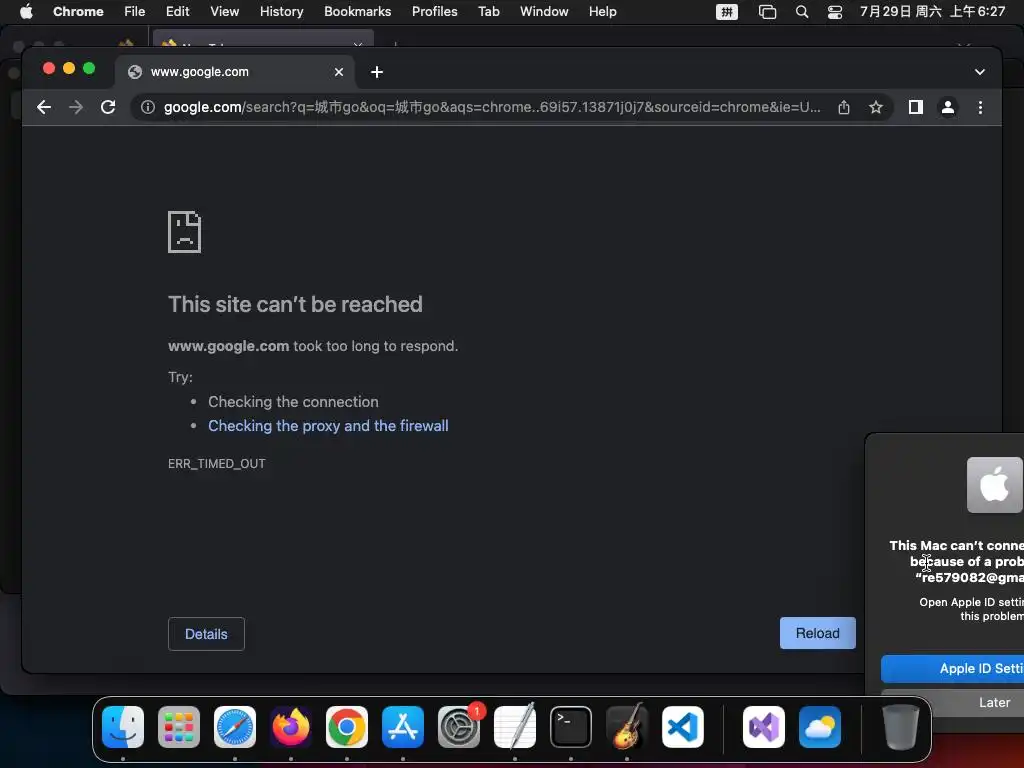Viewport: 1024px width, 768px height.
Task: Show error Details button
Action: point(206,634)
